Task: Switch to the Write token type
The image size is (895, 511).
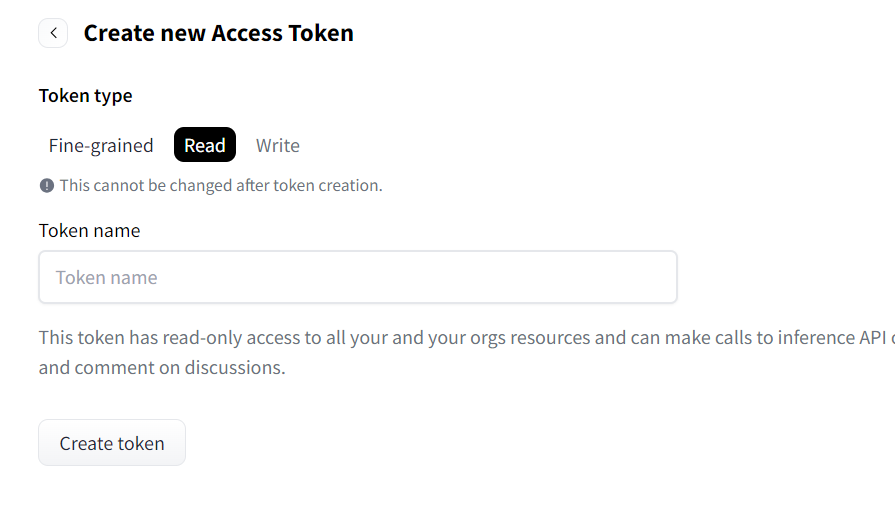Action: pos(277,145)
